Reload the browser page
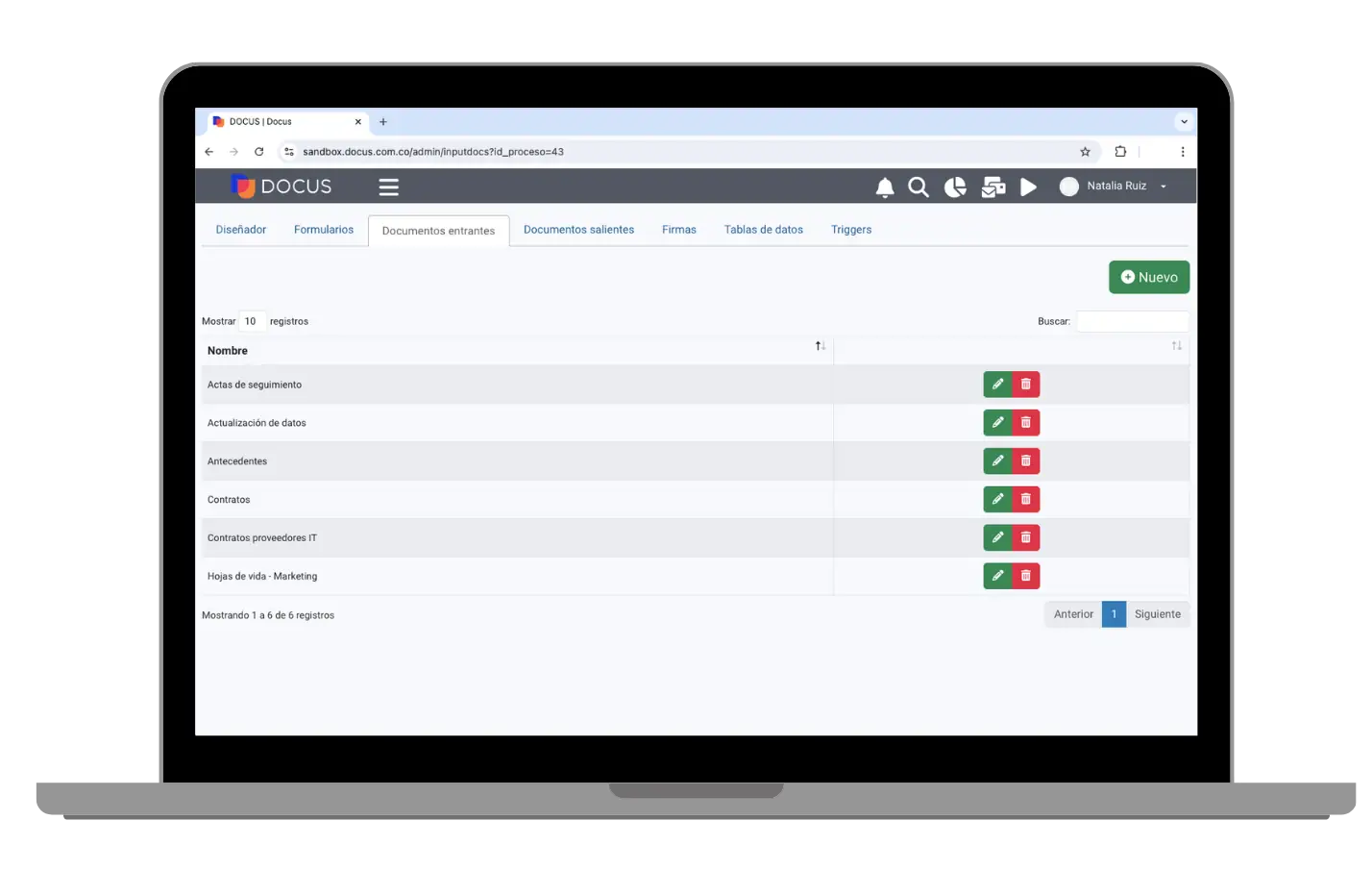 tap(258, 152)
